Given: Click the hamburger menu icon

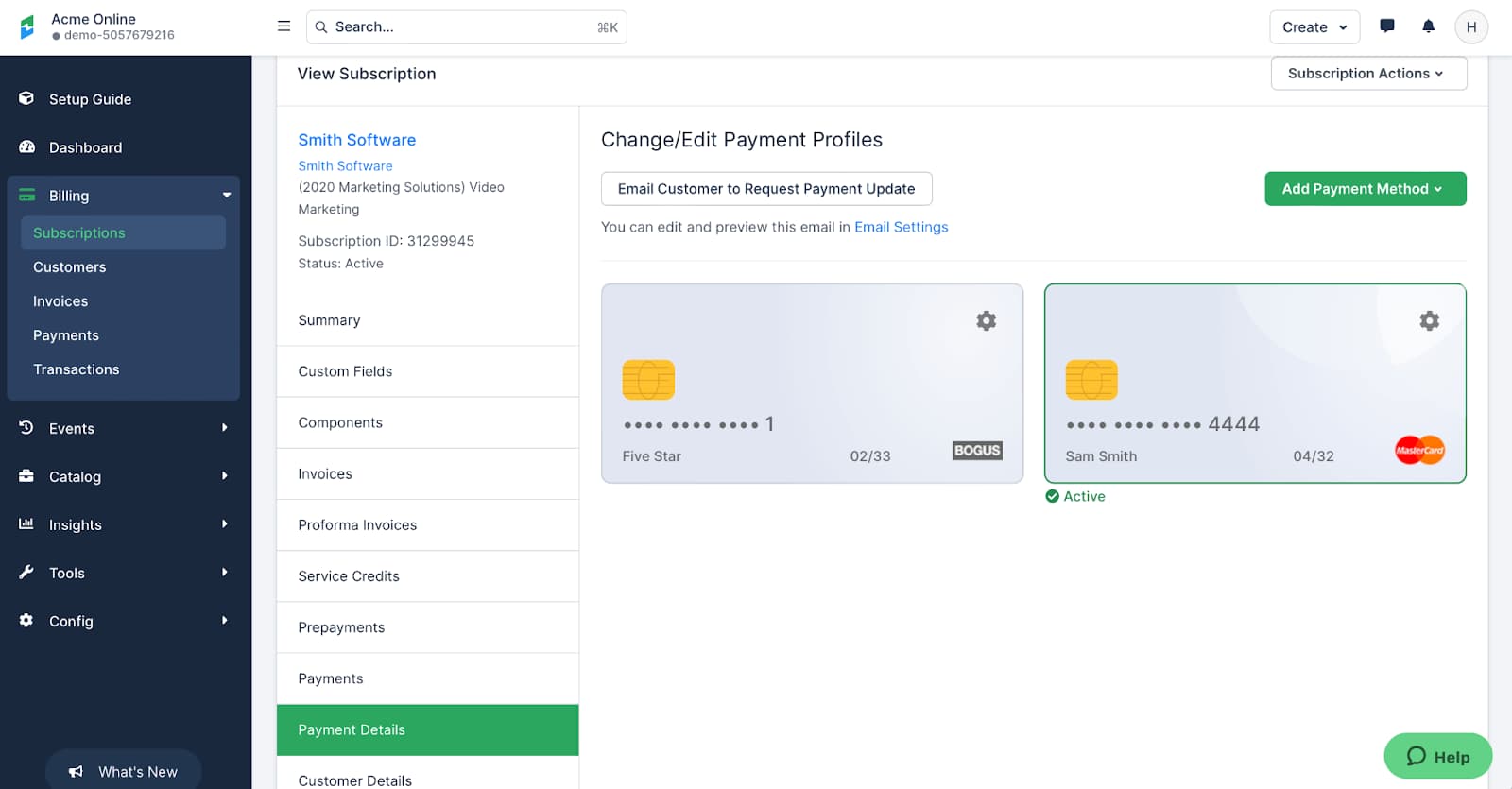Looking at the screenshot, I should click(283, 26).
